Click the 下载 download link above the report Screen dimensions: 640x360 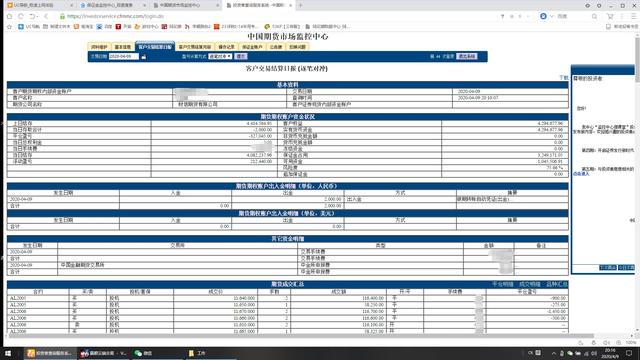(x=564, y=78)
